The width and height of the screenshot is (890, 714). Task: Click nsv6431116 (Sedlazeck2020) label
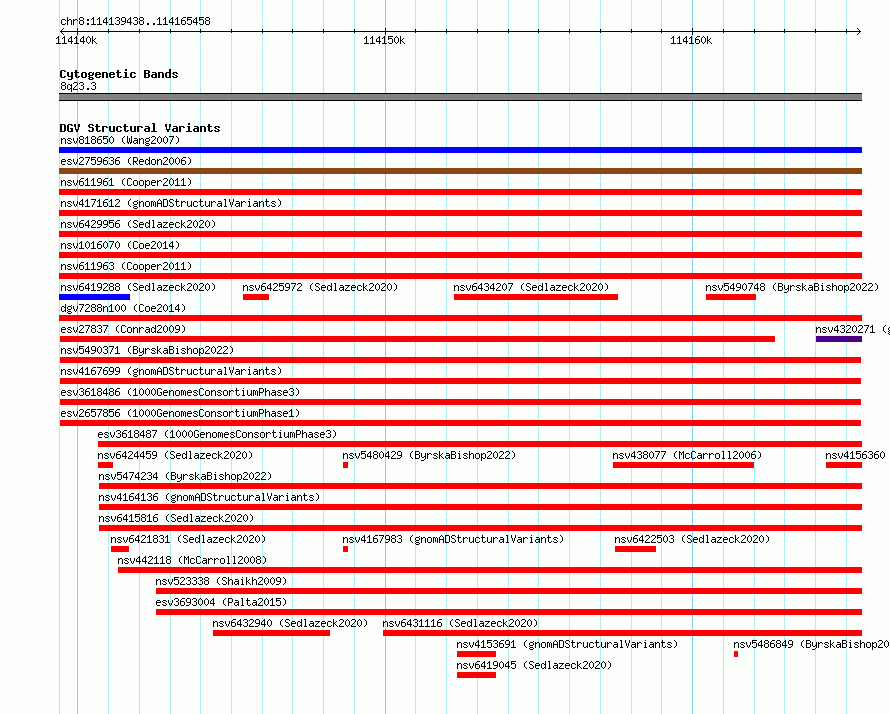pyautogui.click(x=460, y=623)
